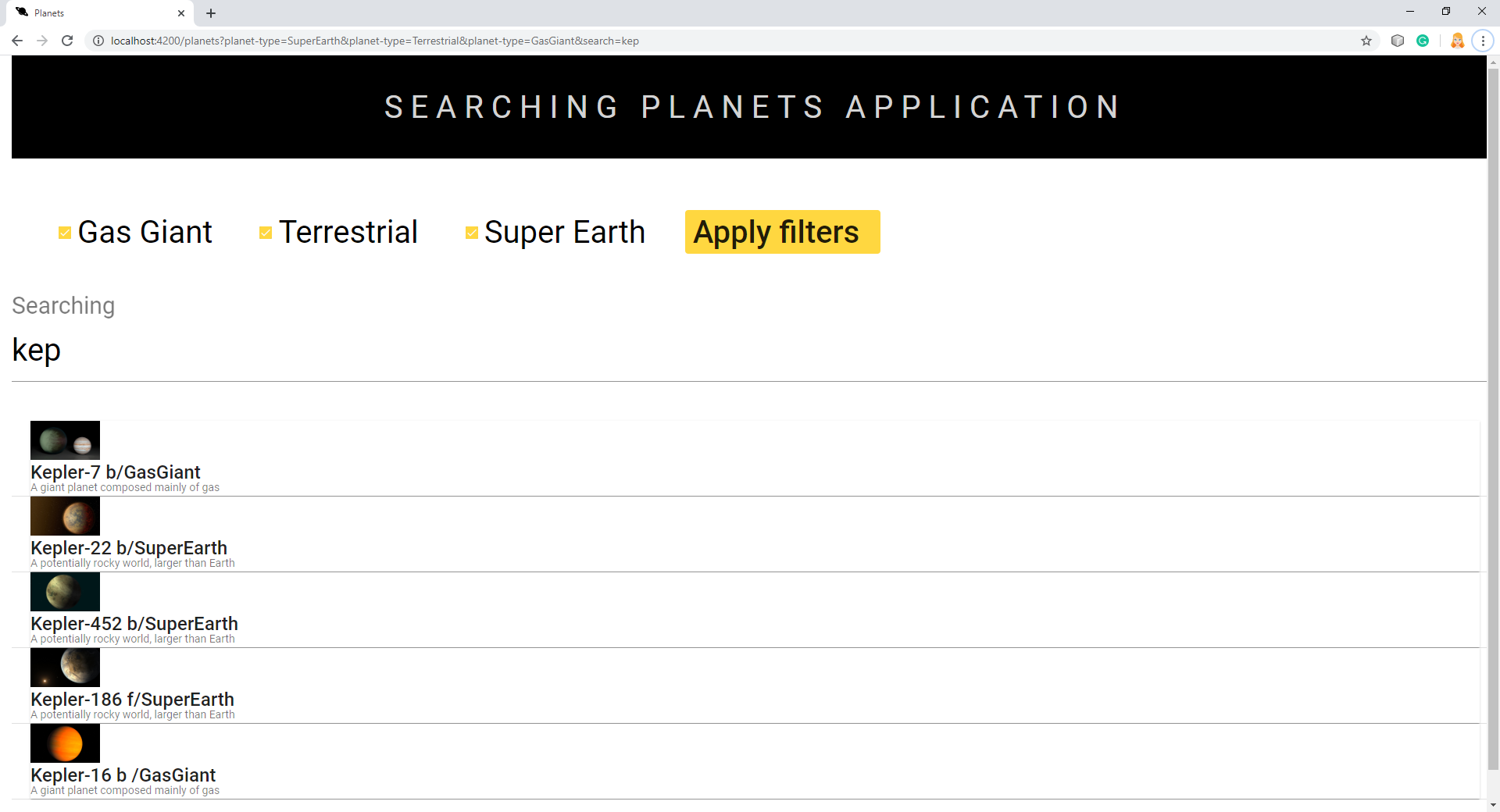
Task: Click the shield icon in the toolbar
Action: (1398, 41)
